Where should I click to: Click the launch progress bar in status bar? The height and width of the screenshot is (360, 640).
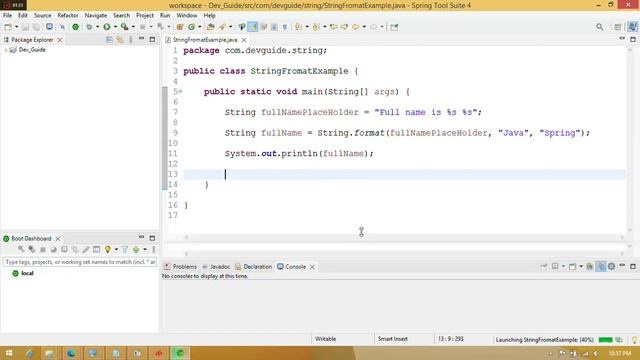(605, 340)
